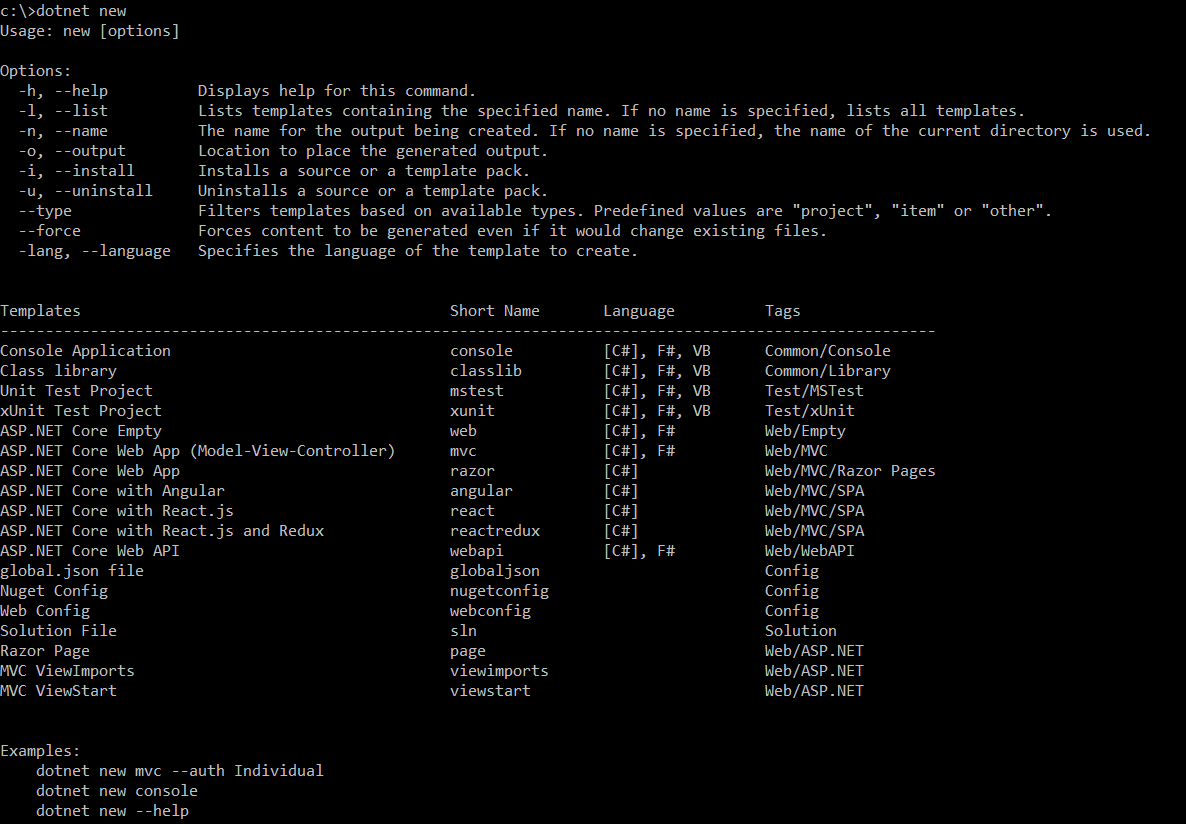Click the short name 'nugetconfig'

(499, 591)
